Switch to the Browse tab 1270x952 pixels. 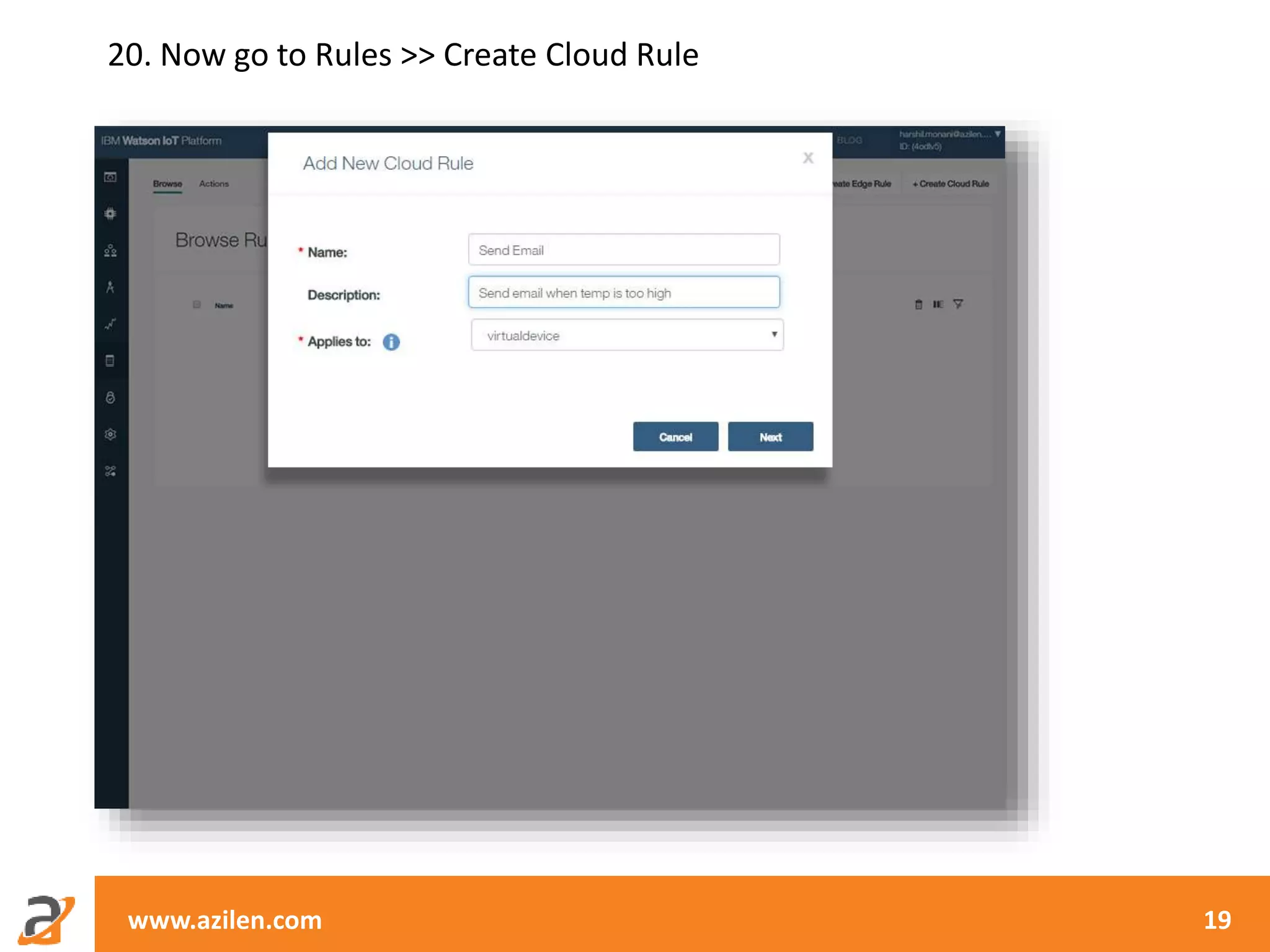click(167, 183)
